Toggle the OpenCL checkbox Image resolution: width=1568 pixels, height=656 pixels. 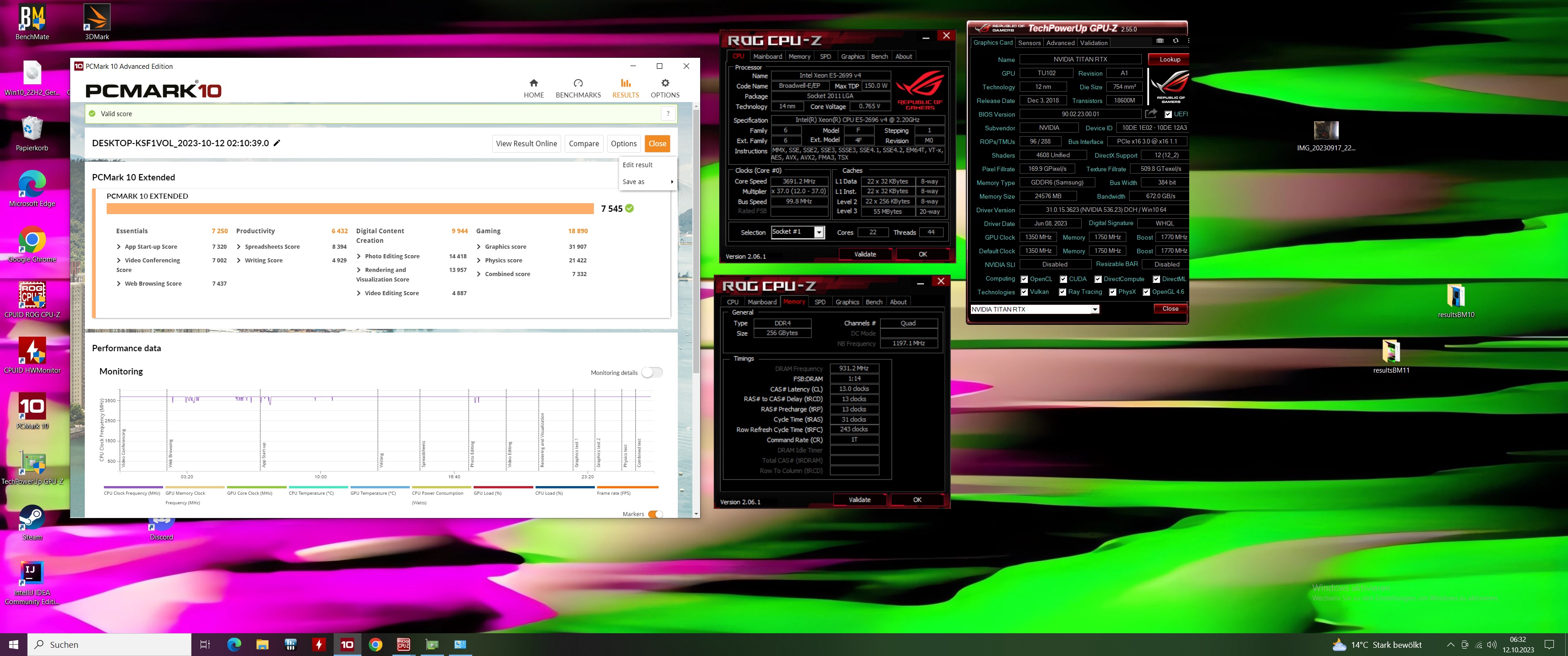(1024, 279)
